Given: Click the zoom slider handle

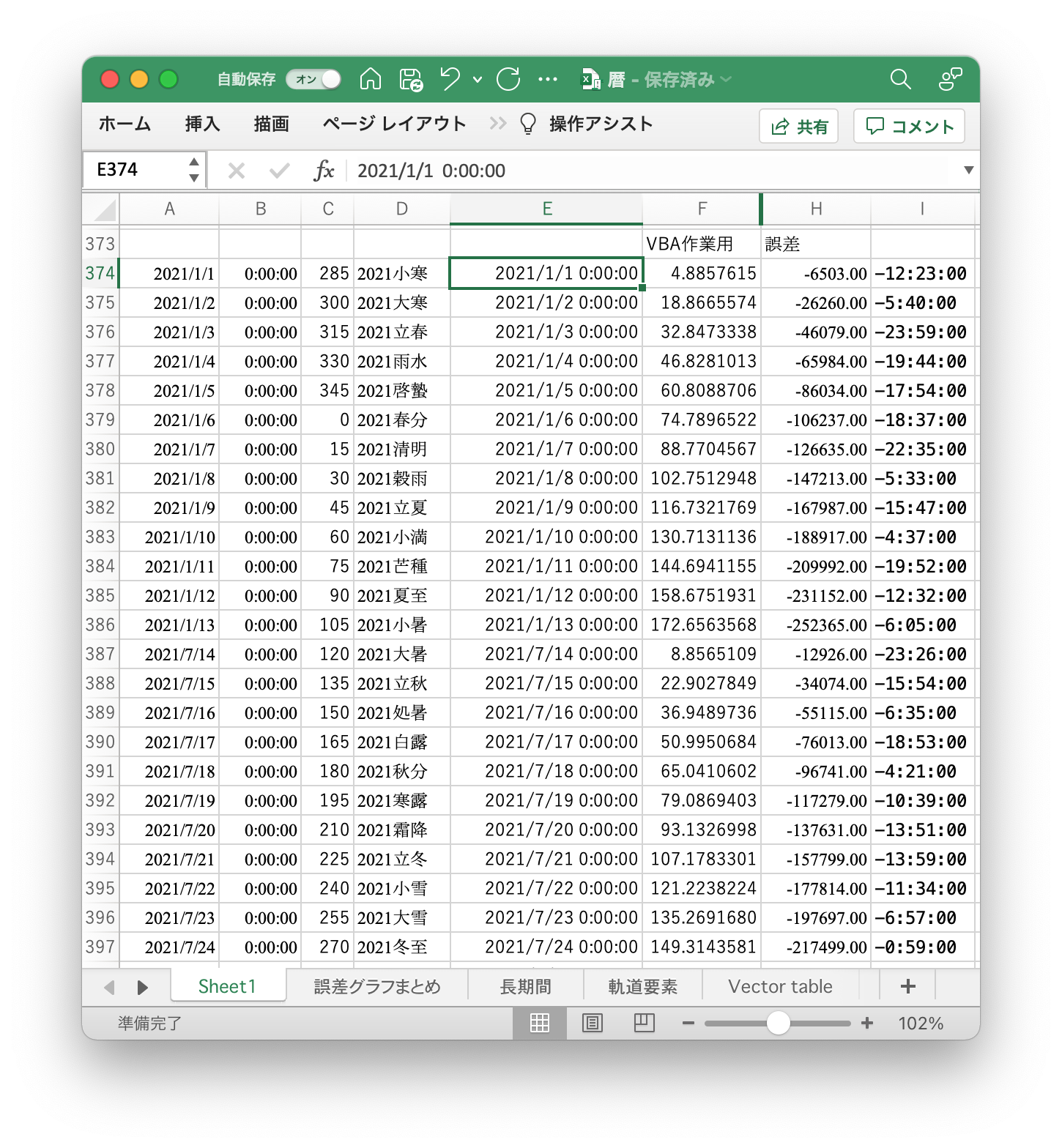Looking at the screenshot, I should pos(778,1023).
